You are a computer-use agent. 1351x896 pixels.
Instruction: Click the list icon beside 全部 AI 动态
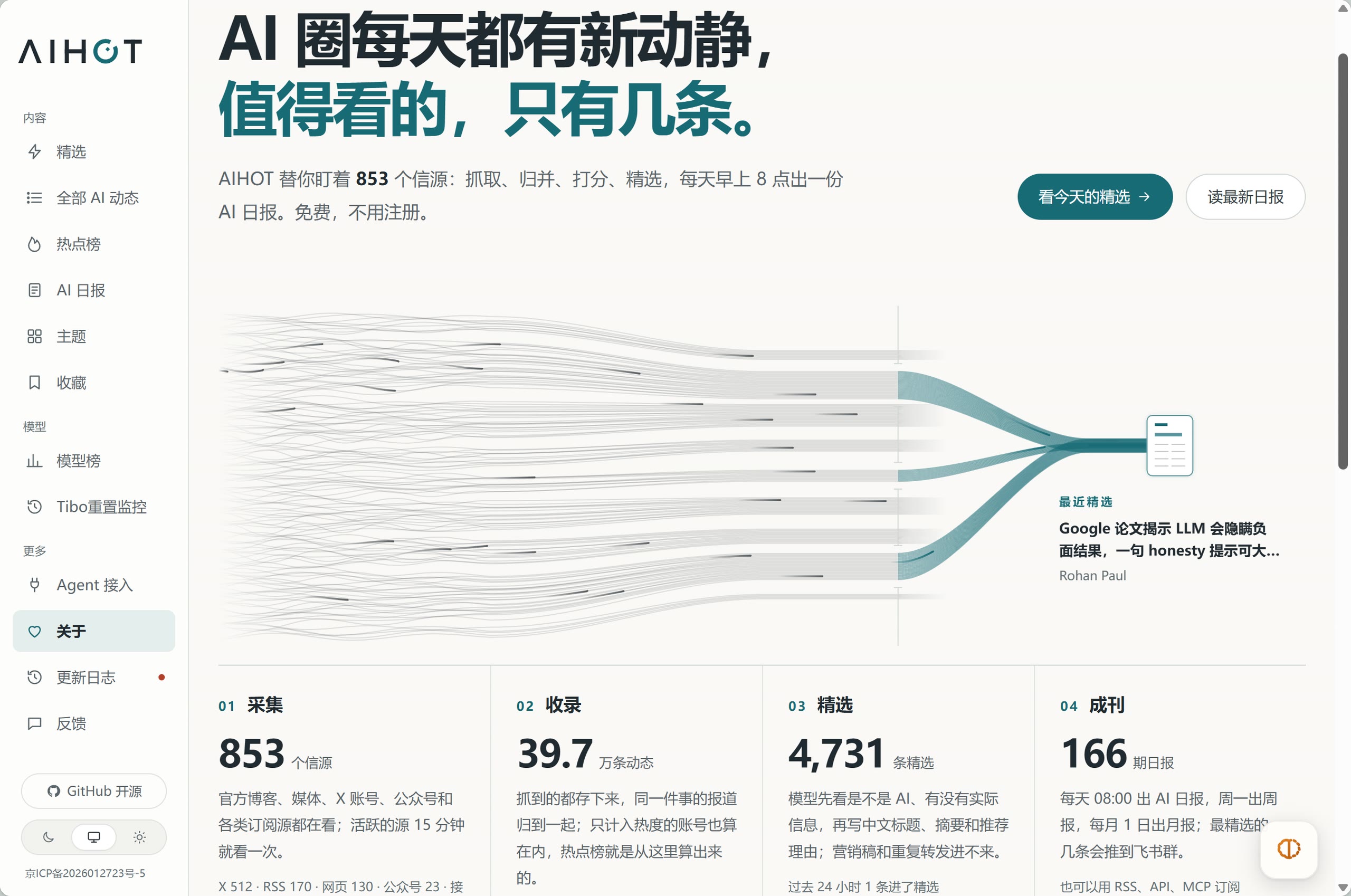point(35,198)
